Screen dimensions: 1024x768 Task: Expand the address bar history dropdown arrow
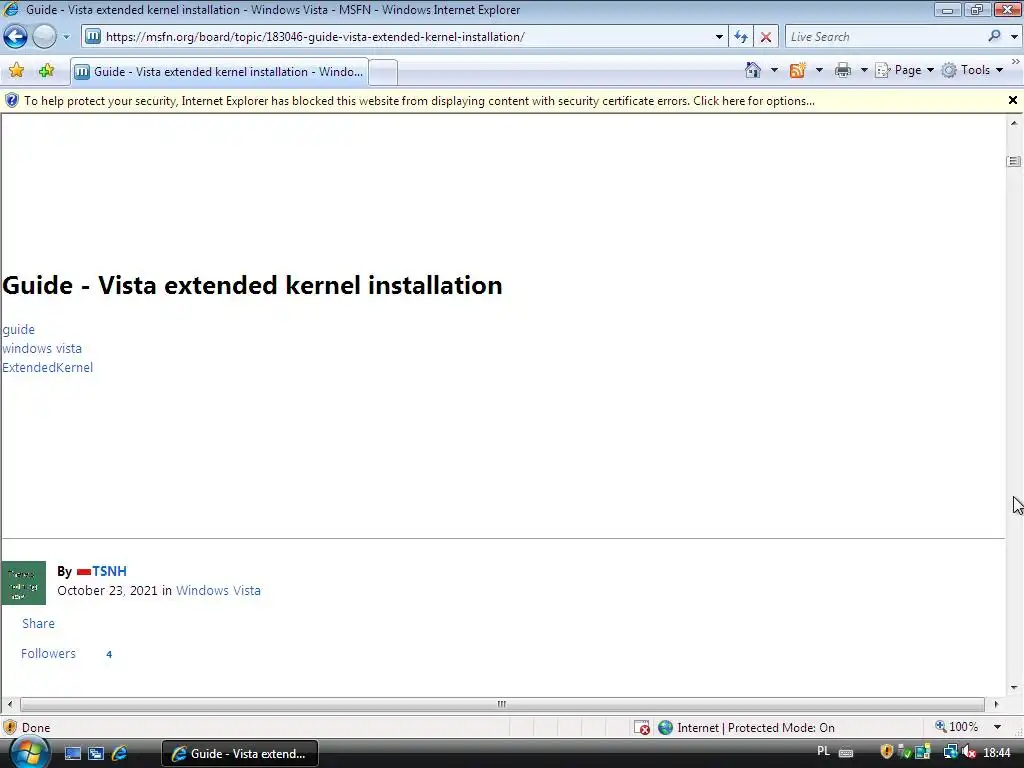point(719,37)
